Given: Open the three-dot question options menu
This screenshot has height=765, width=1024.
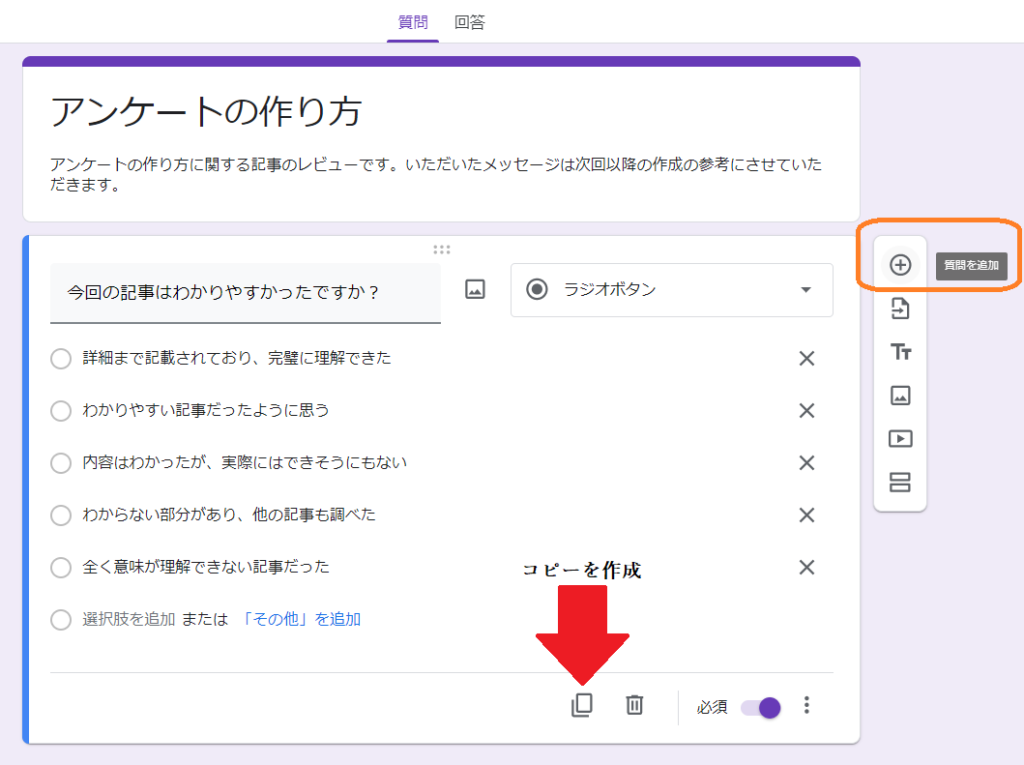Looking at the screenshot, I should pyautogui.click(x=806, y=705).
